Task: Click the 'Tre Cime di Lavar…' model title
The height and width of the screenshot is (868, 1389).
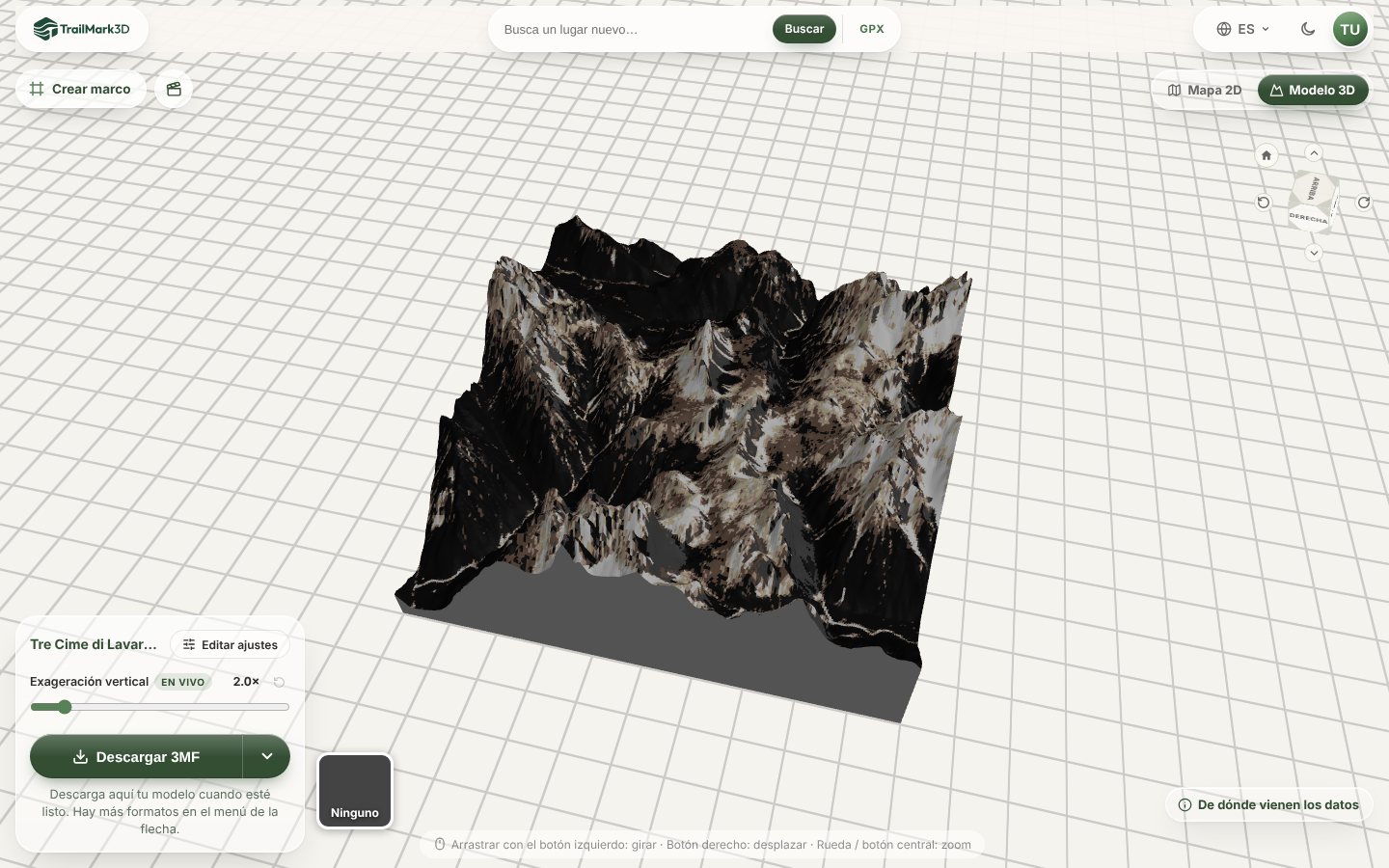Action: (94, 644)
